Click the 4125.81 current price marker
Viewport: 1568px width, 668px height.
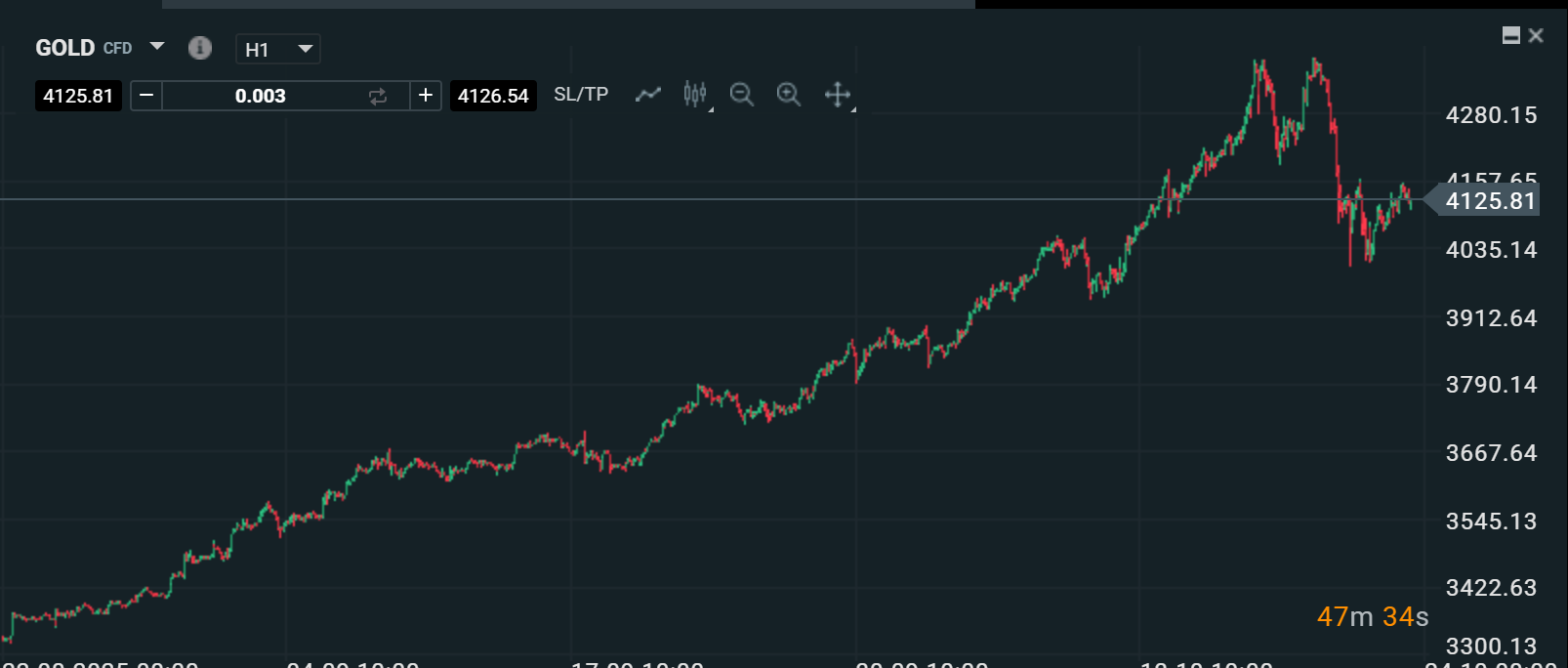(1489, 201)
